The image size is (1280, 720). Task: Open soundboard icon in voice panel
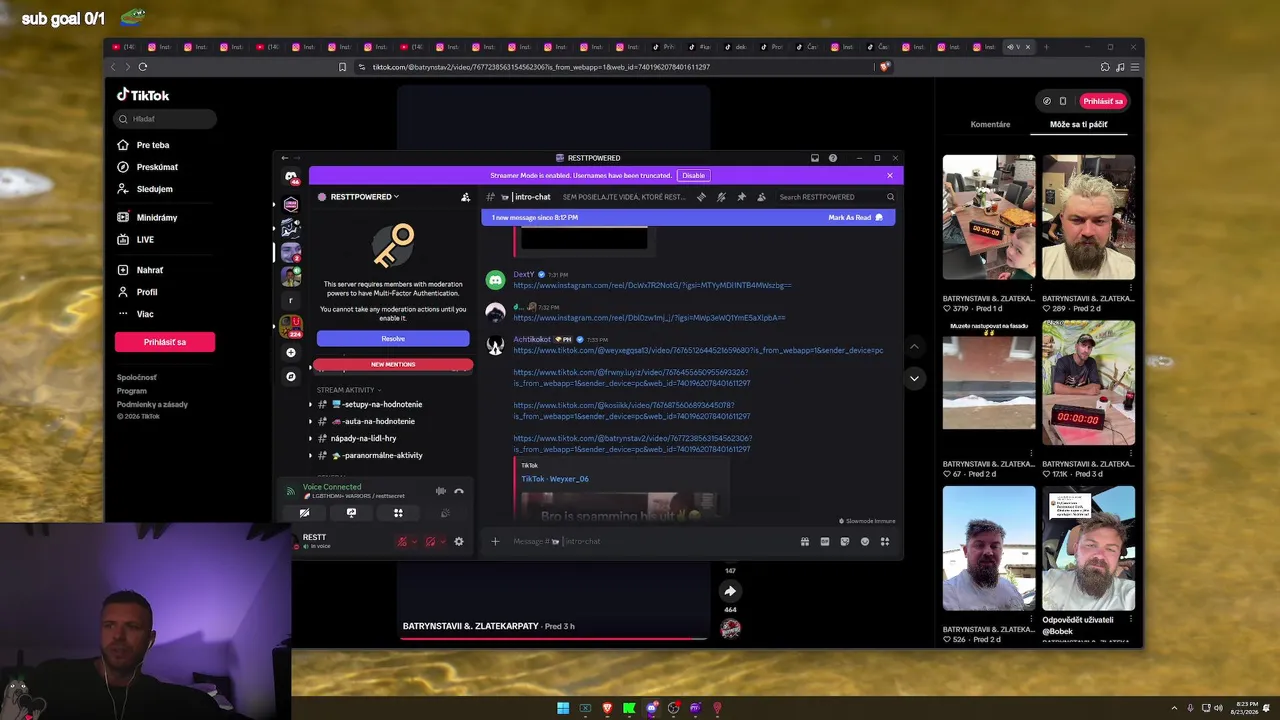[x=445, y=513]
